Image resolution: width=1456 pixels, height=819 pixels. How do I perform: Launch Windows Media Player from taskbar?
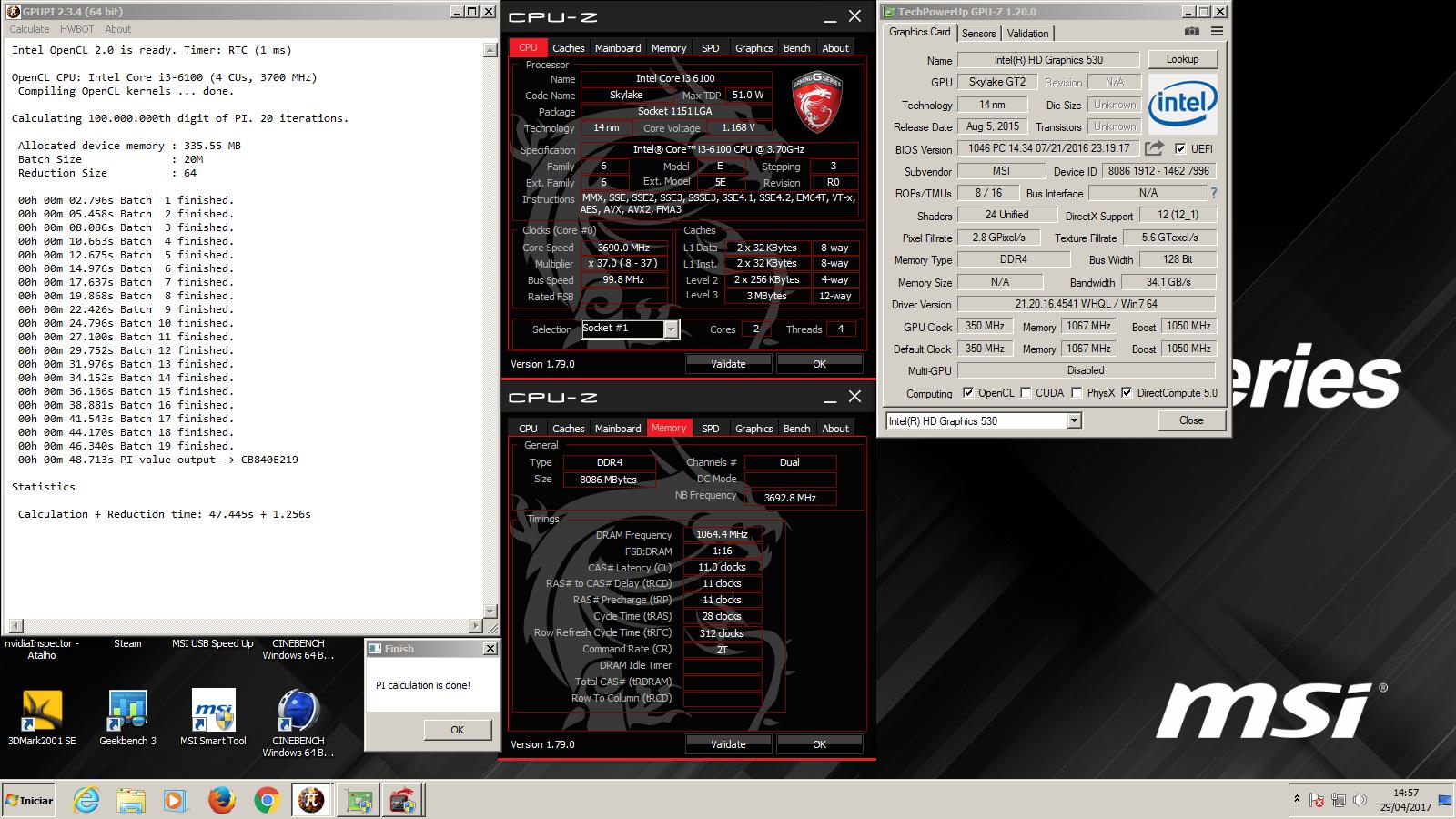[175, 801]
